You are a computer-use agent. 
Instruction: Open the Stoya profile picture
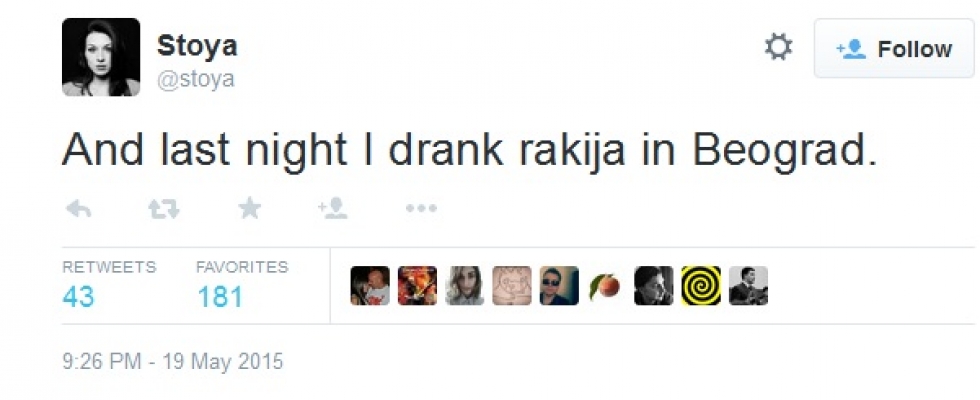(x=101, y=57)
